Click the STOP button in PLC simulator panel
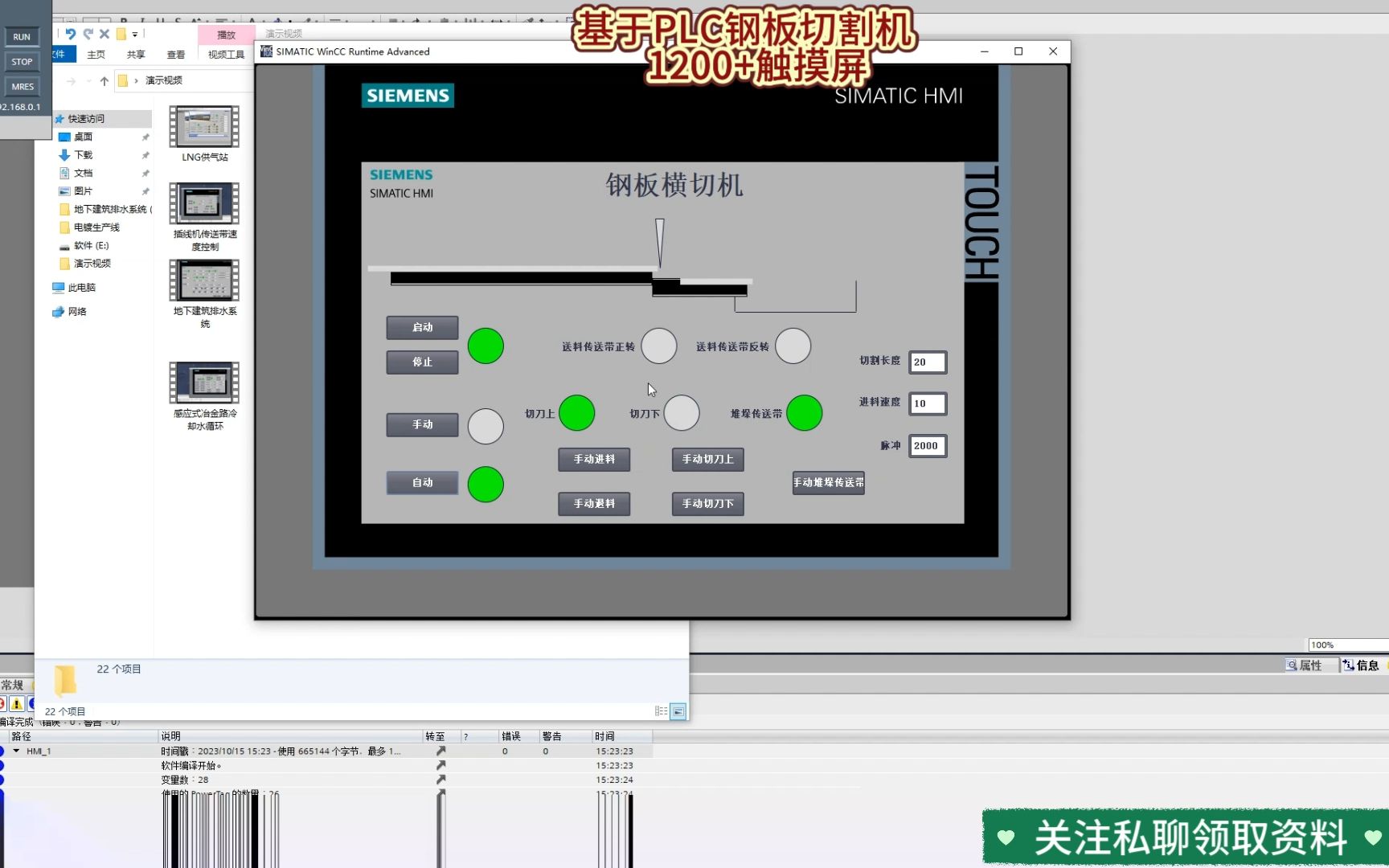Image resolution: width=1389 pixels, height=868 pixels. pyautogui.click(x=22, y=62)
